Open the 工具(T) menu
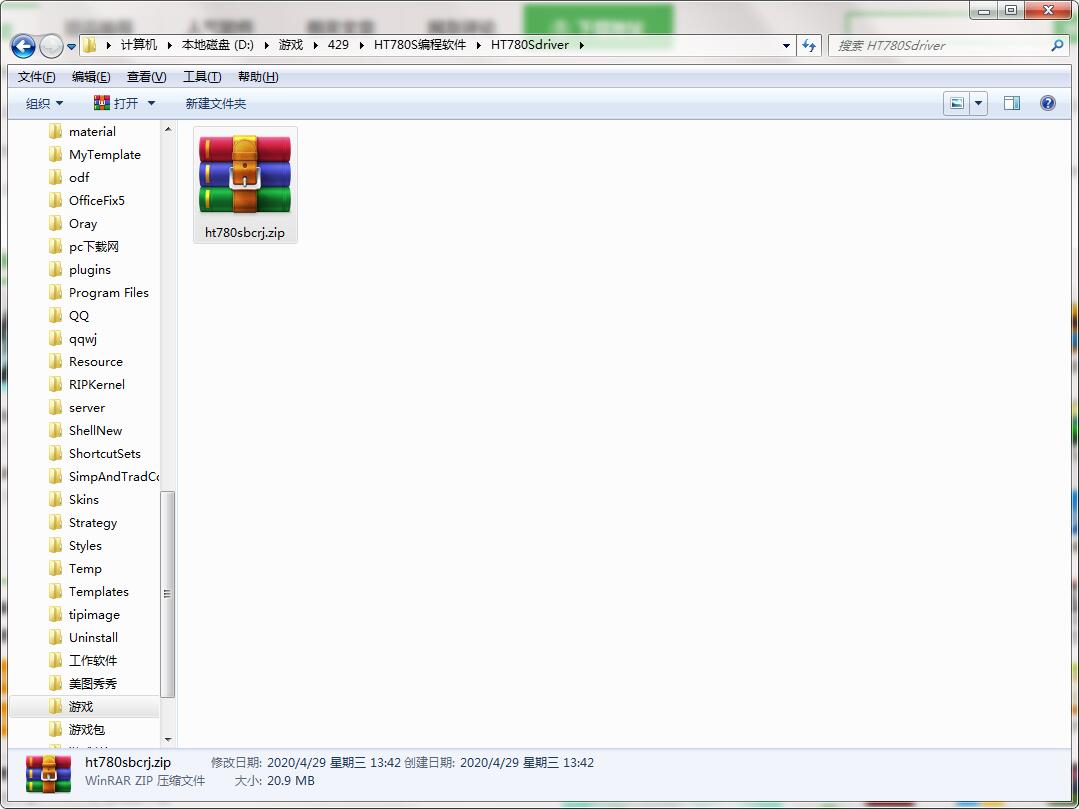 [202, 77]
